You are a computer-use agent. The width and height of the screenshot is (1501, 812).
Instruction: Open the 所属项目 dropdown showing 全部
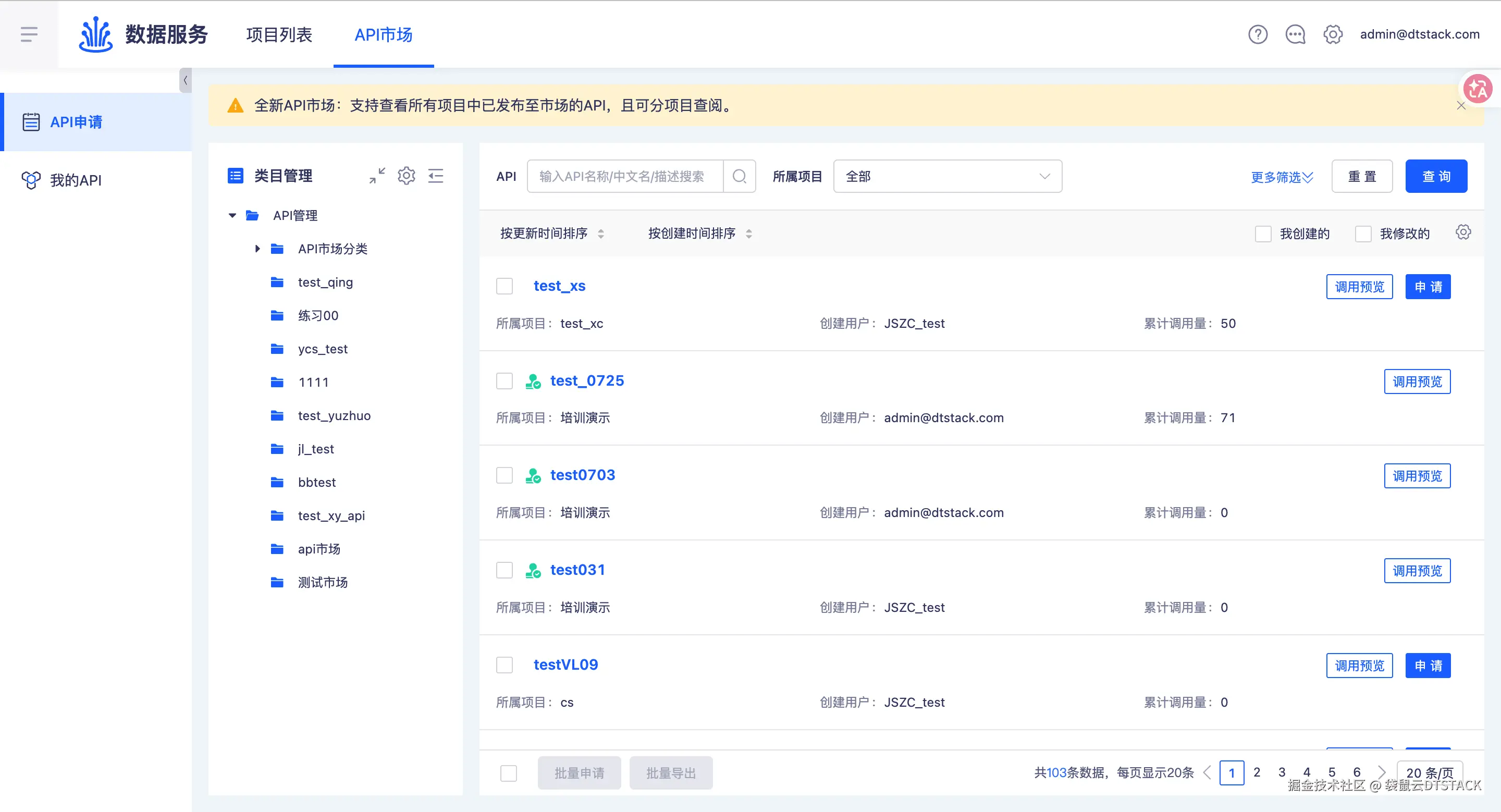(x=947, y=176)
